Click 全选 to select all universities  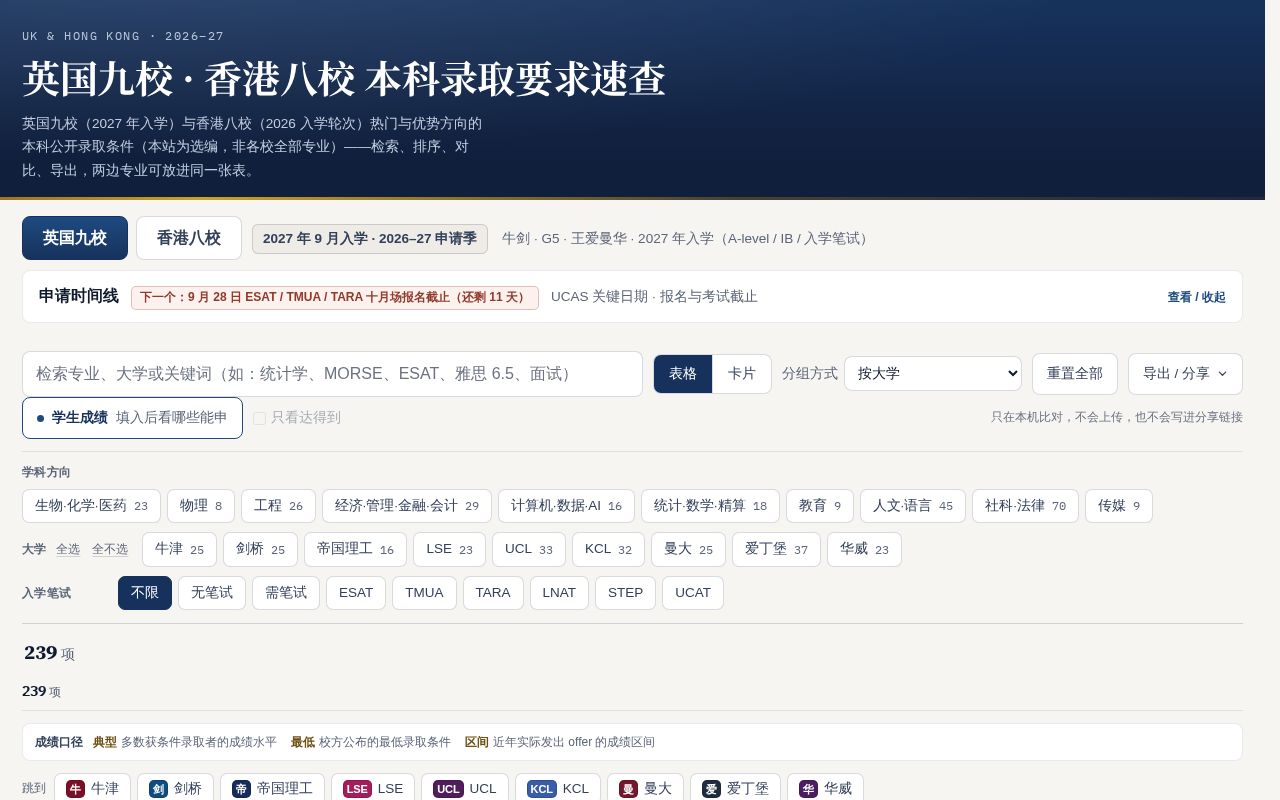coord(68,549)
